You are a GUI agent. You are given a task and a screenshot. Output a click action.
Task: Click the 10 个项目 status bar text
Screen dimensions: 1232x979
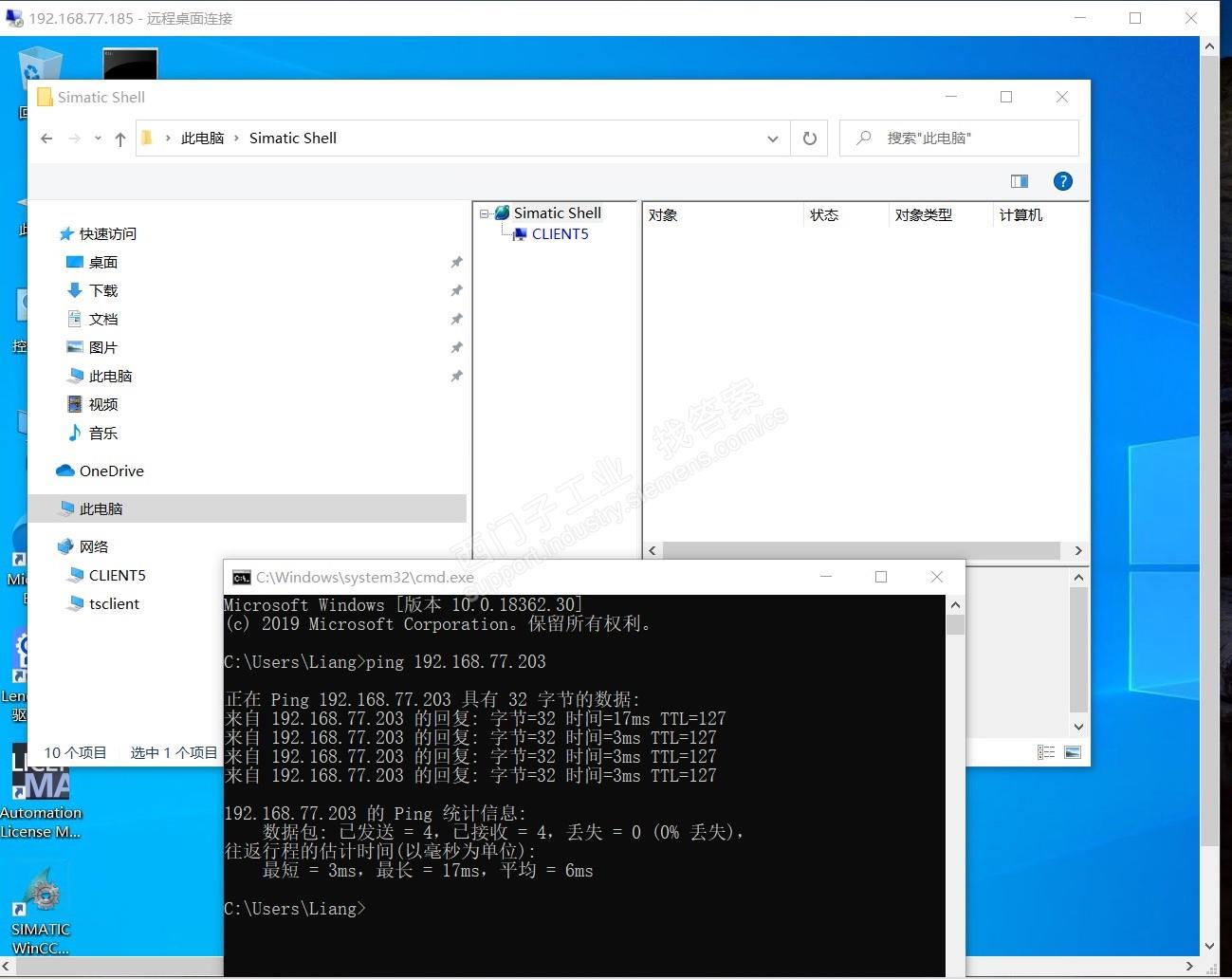tap(76, 752)
